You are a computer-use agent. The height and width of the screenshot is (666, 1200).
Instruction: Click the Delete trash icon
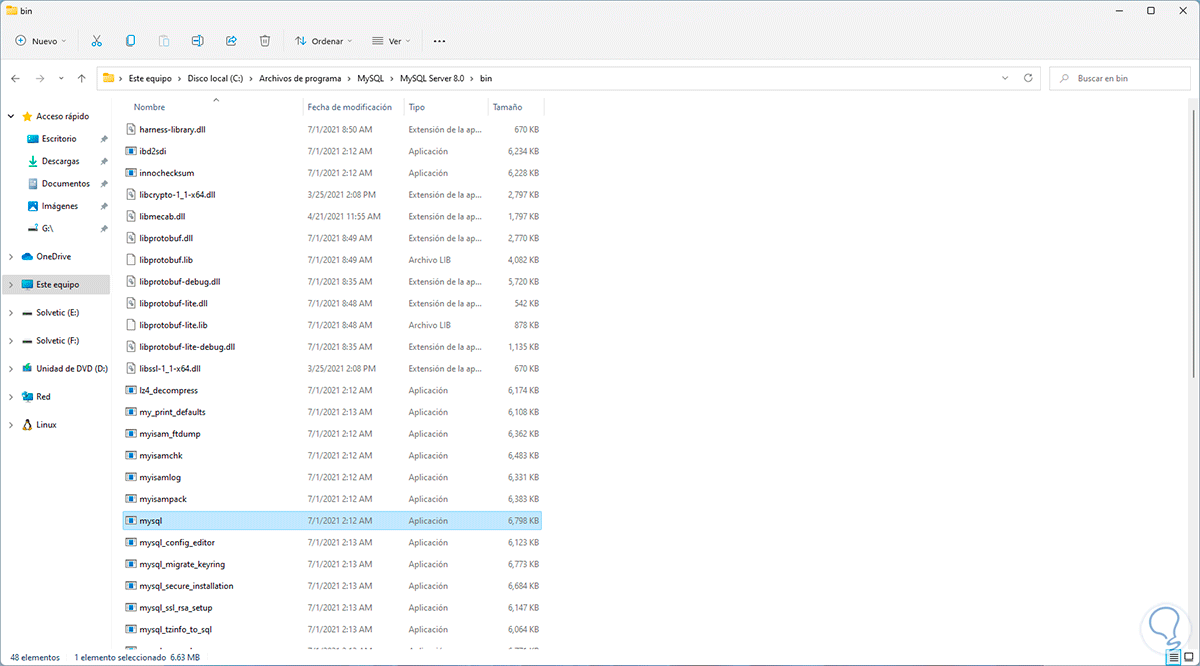tap(265, 41)
